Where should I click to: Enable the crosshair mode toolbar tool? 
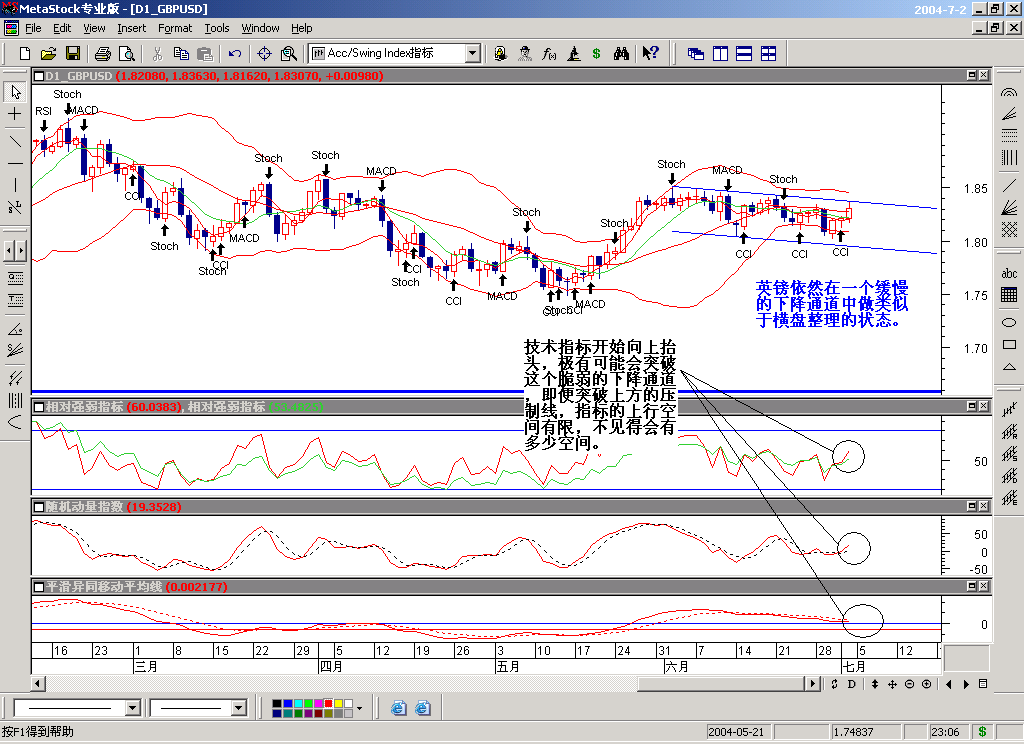click(x=265, y=53)
